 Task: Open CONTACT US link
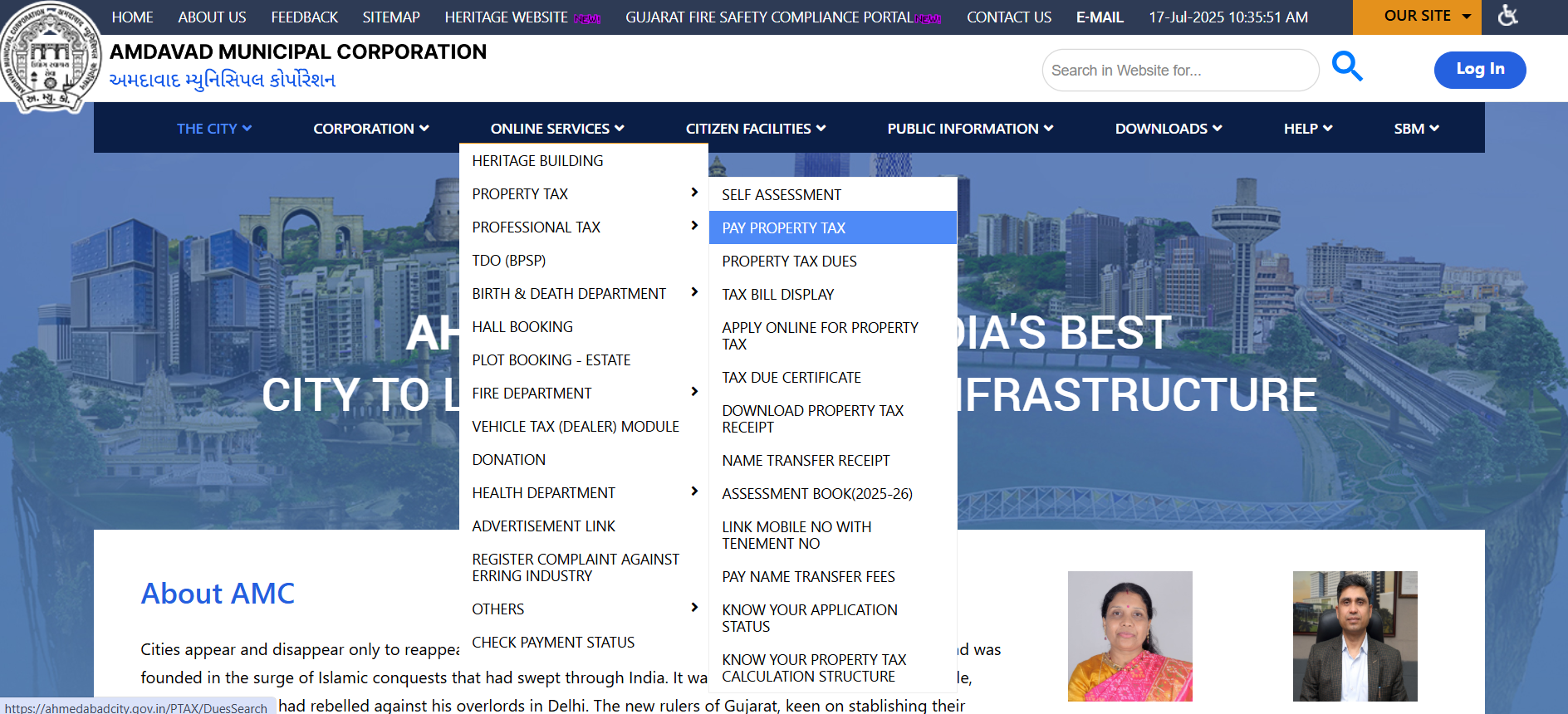pos(1009,17)
